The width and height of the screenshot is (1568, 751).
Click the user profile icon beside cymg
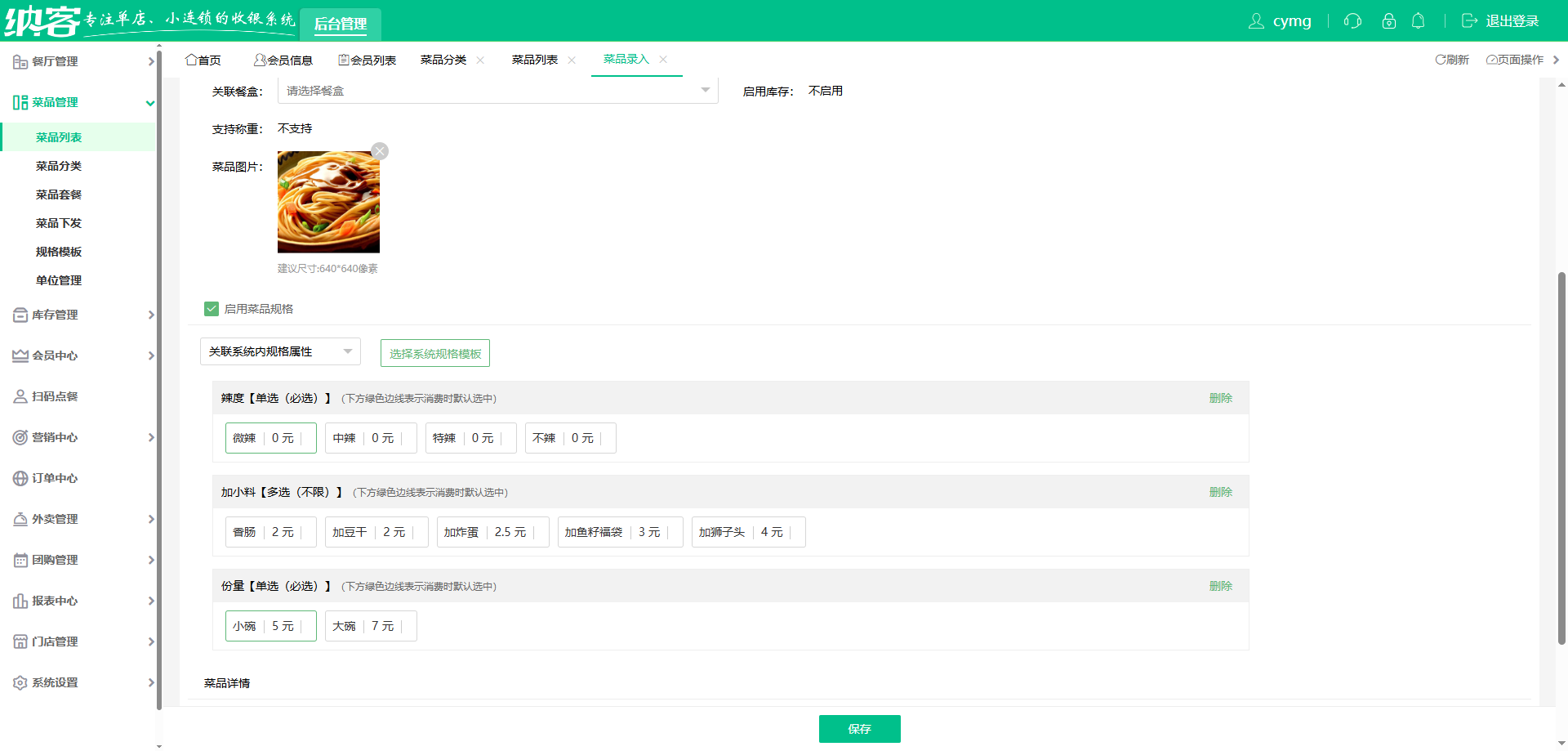(1256, 21)
